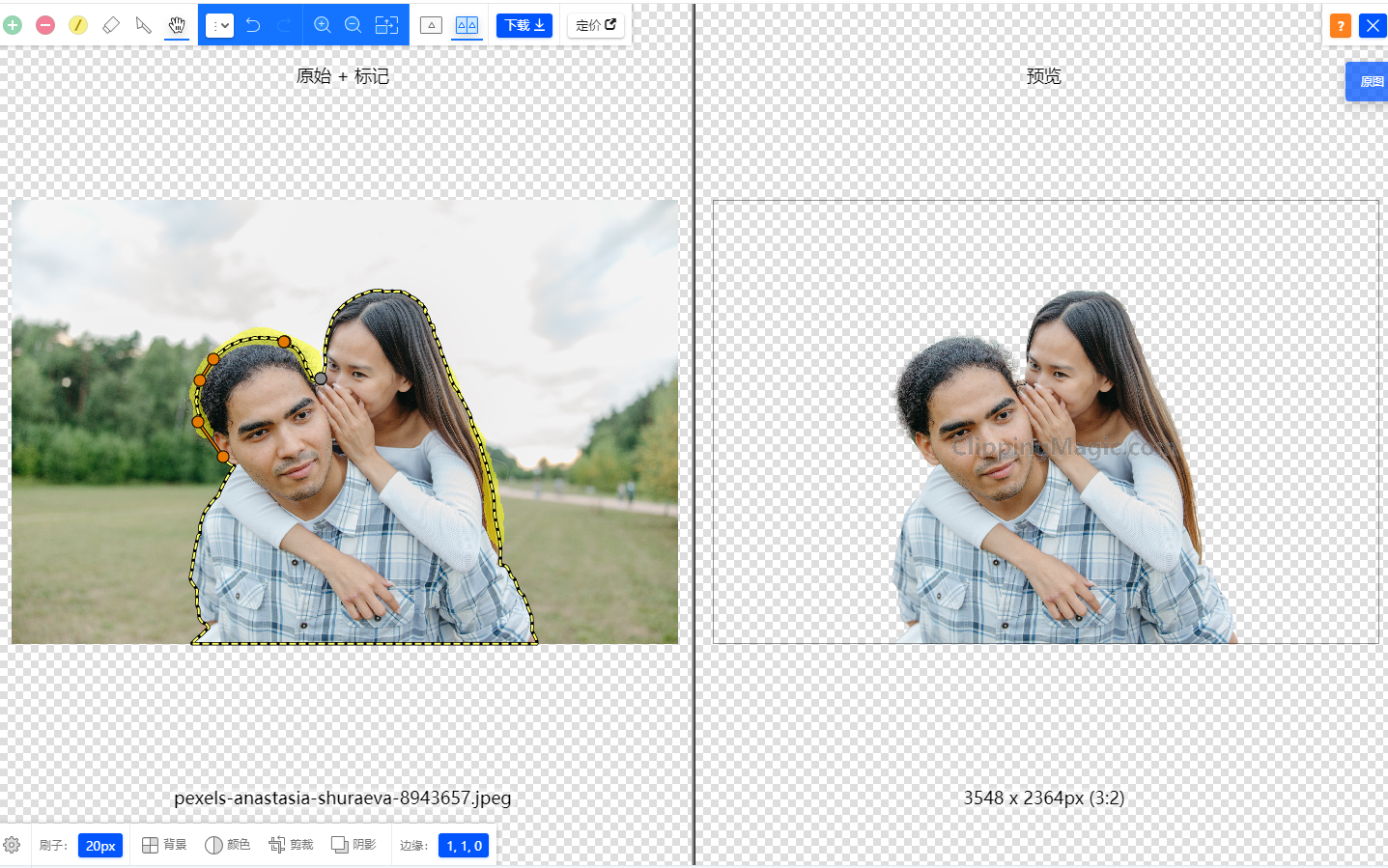Select the yellow hair marker tool
The image size is (1388, 868).
[x=78, y=25]
